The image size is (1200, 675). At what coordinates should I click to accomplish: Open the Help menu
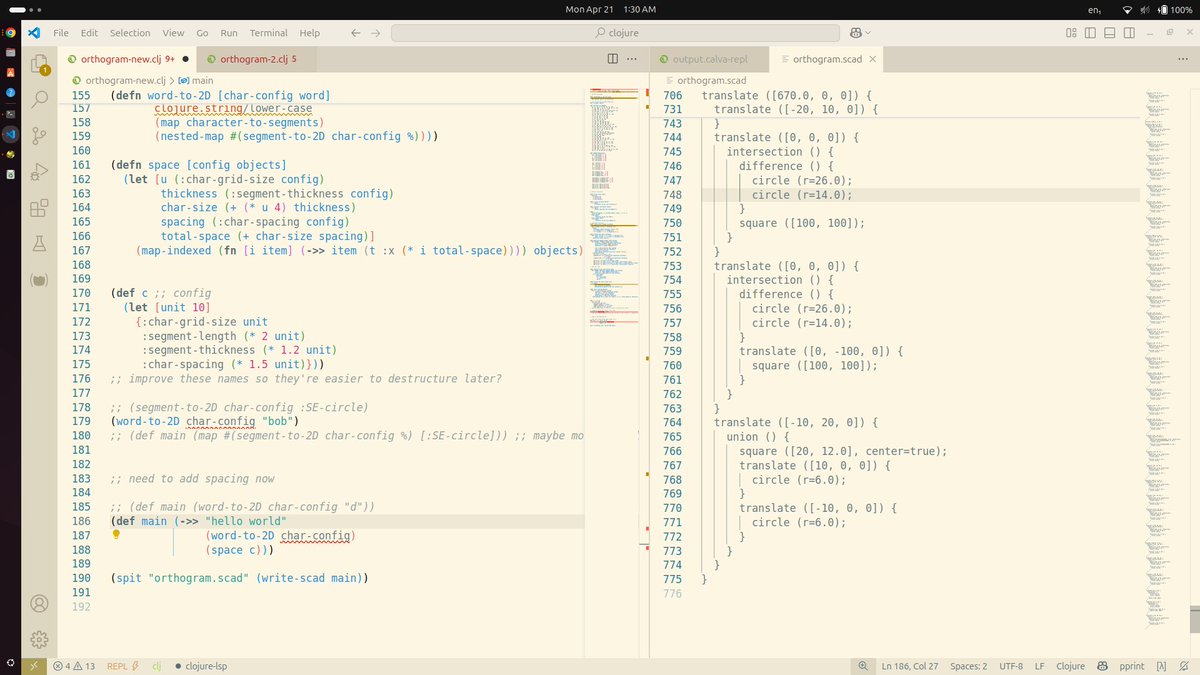[310, 33]
